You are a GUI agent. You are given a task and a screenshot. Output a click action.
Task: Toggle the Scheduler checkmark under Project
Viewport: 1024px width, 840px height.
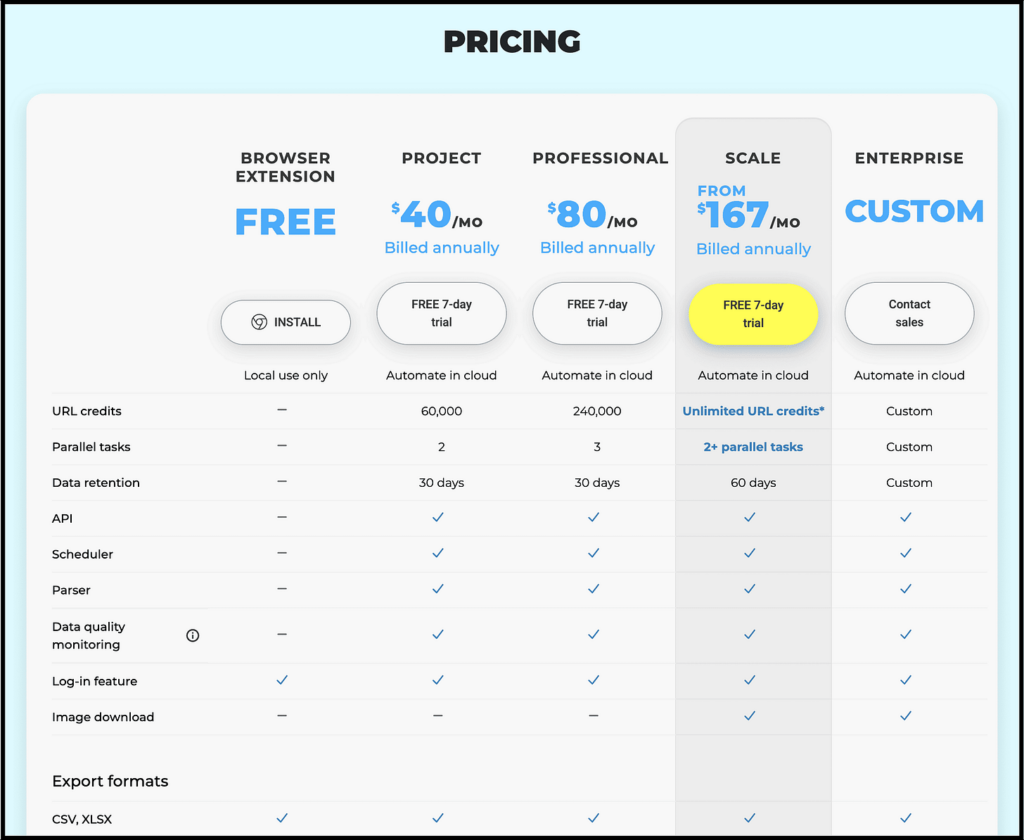click(438, 554)
